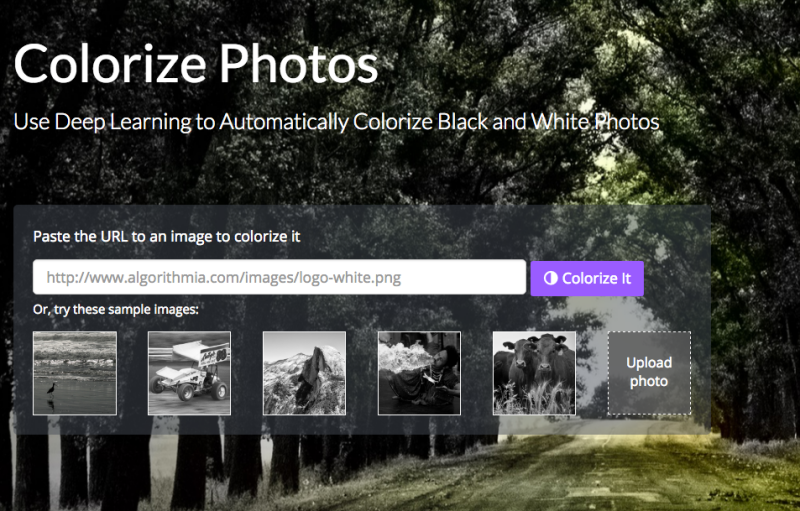Image resolution: width=800 pixels, height=511 pixels.
Task: Select the shoreline bird sample image
Action: coord(75,373)
